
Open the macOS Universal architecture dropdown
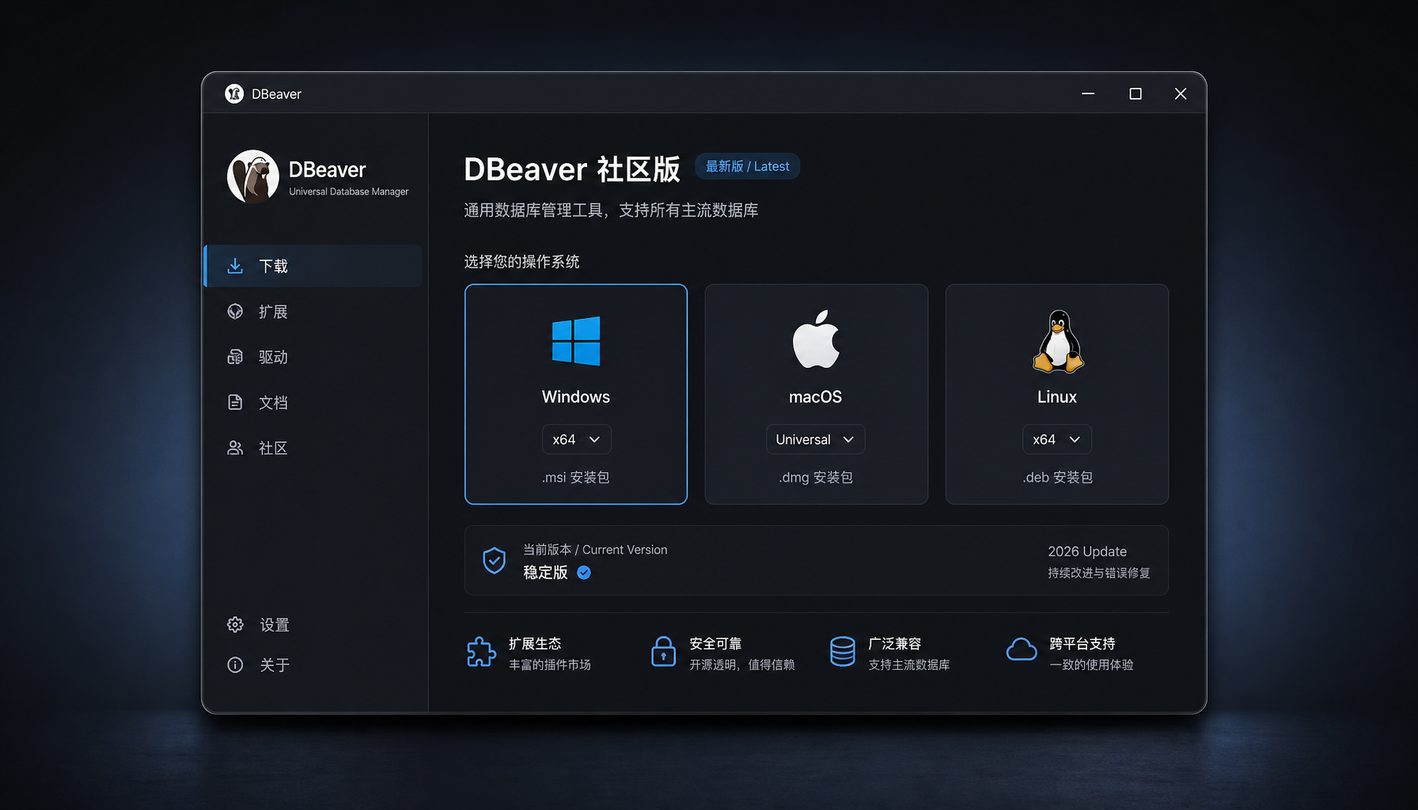coord(816,440)
